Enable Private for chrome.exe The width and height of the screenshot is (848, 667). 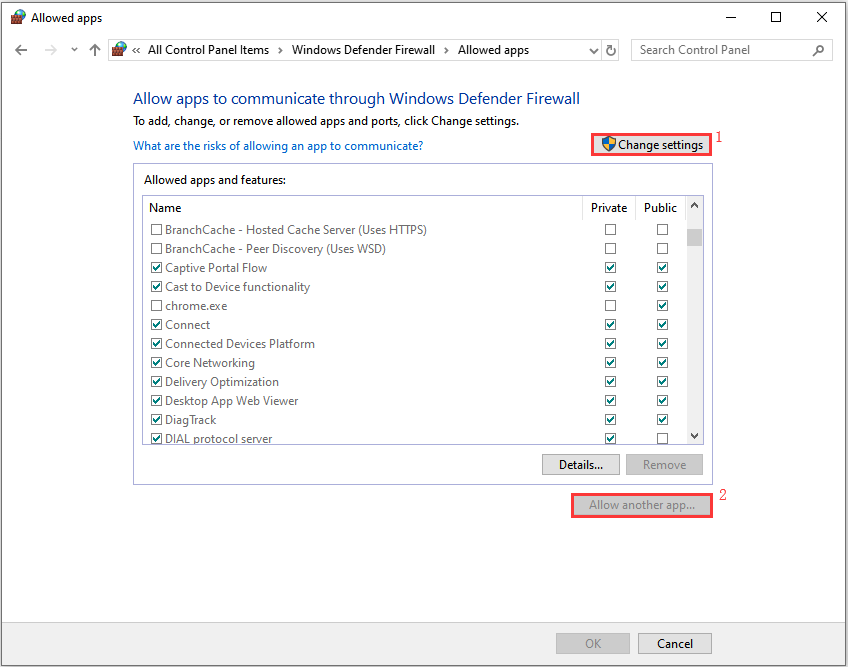coord(611,306)
